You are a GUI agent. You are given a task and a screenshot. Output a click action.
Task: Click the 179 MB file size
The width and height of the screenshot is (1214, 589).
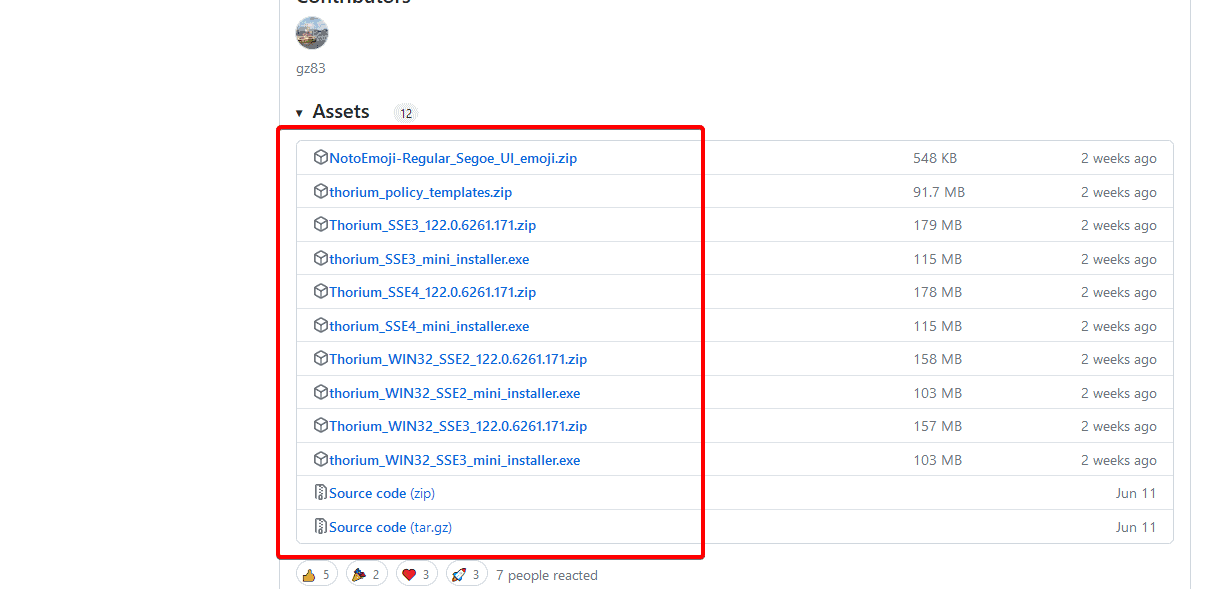pos(937,225)
